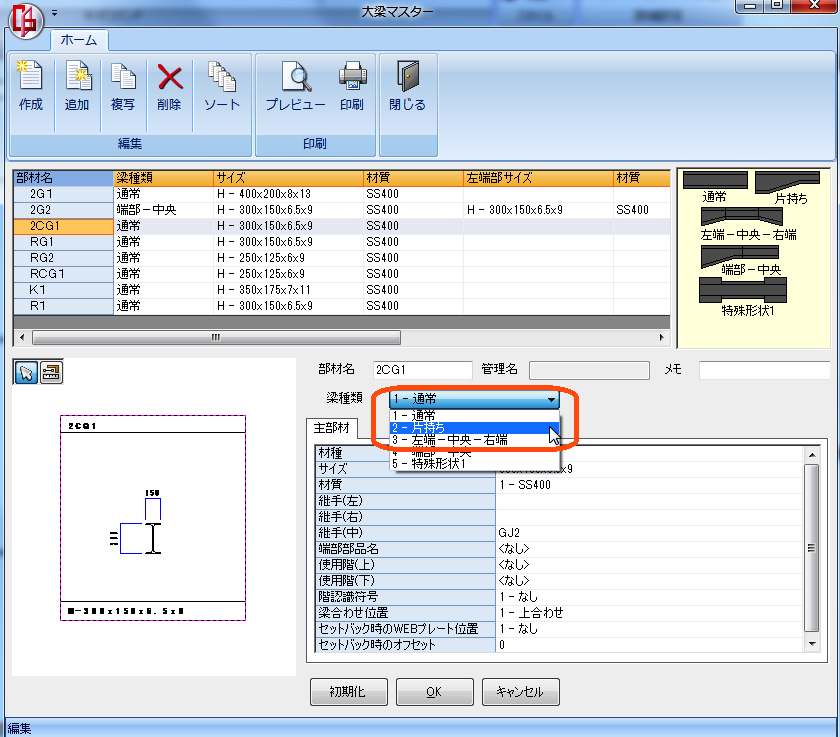Screen dimensions: 840x737
Task: Select the measurement tool beside pointer icon
Action: (51, 373)
